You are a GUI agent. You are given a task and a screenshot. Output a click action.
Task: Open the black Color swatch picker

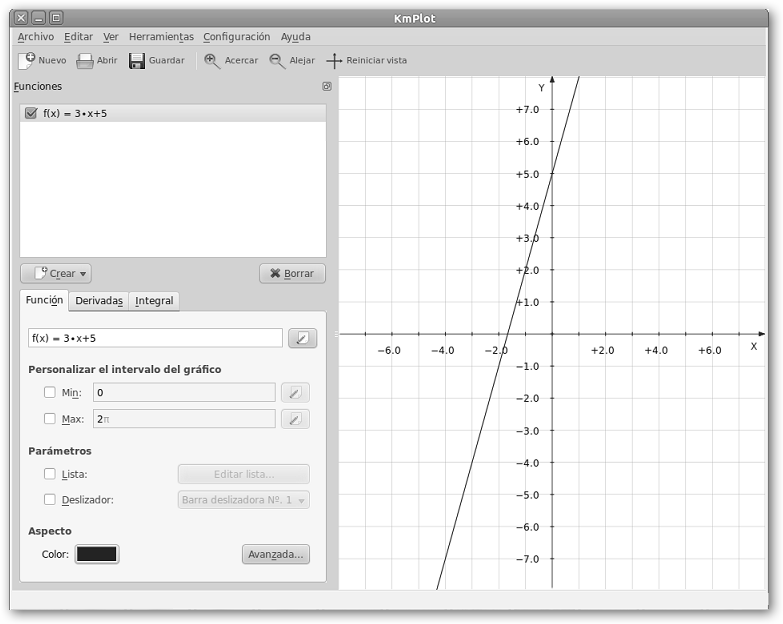pyautogui.click(x=97, y=554)
